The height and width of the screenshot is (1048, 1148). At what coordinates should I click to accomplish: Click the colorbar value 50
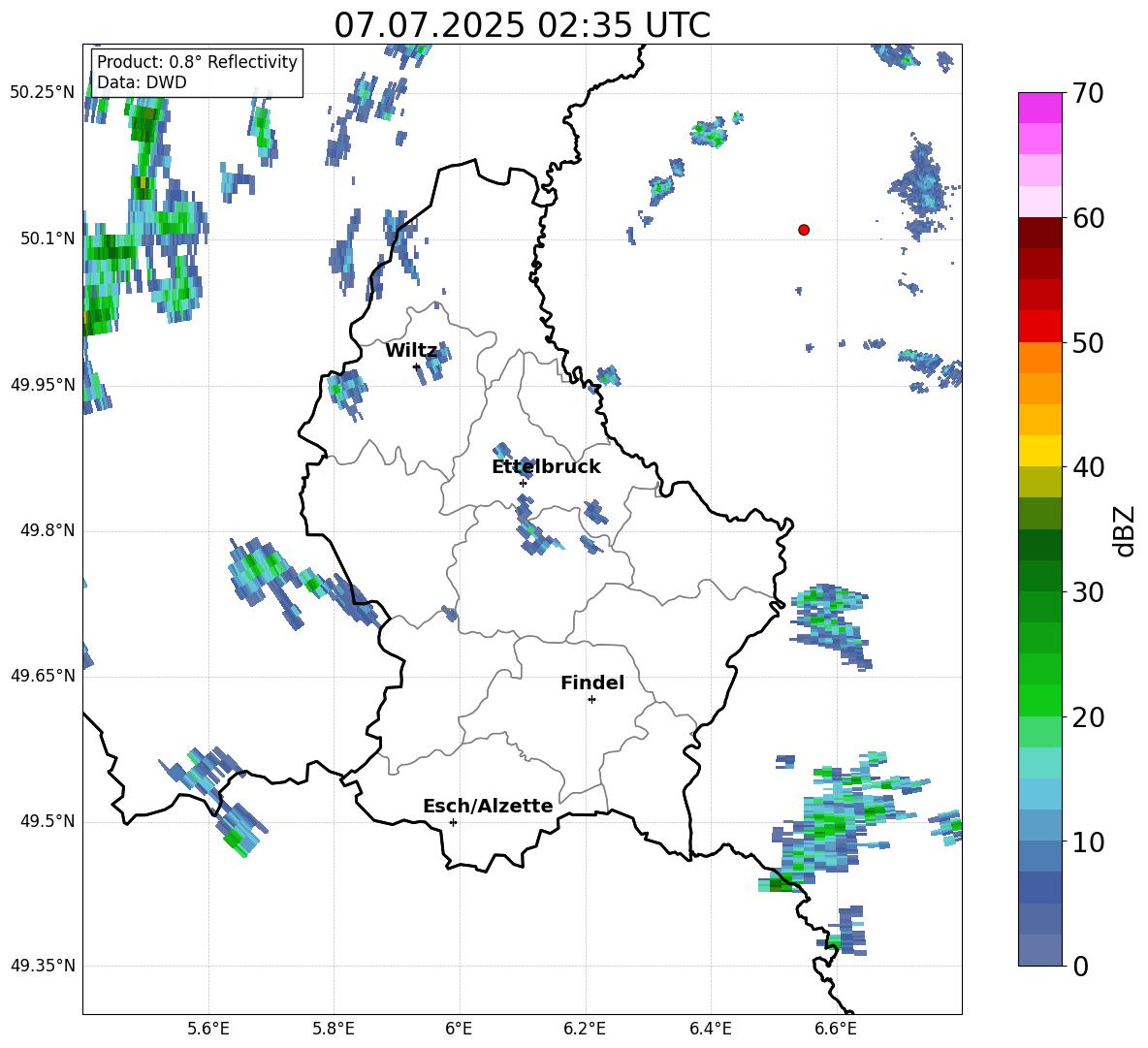pyautogui.click(x=1088, y=343)
